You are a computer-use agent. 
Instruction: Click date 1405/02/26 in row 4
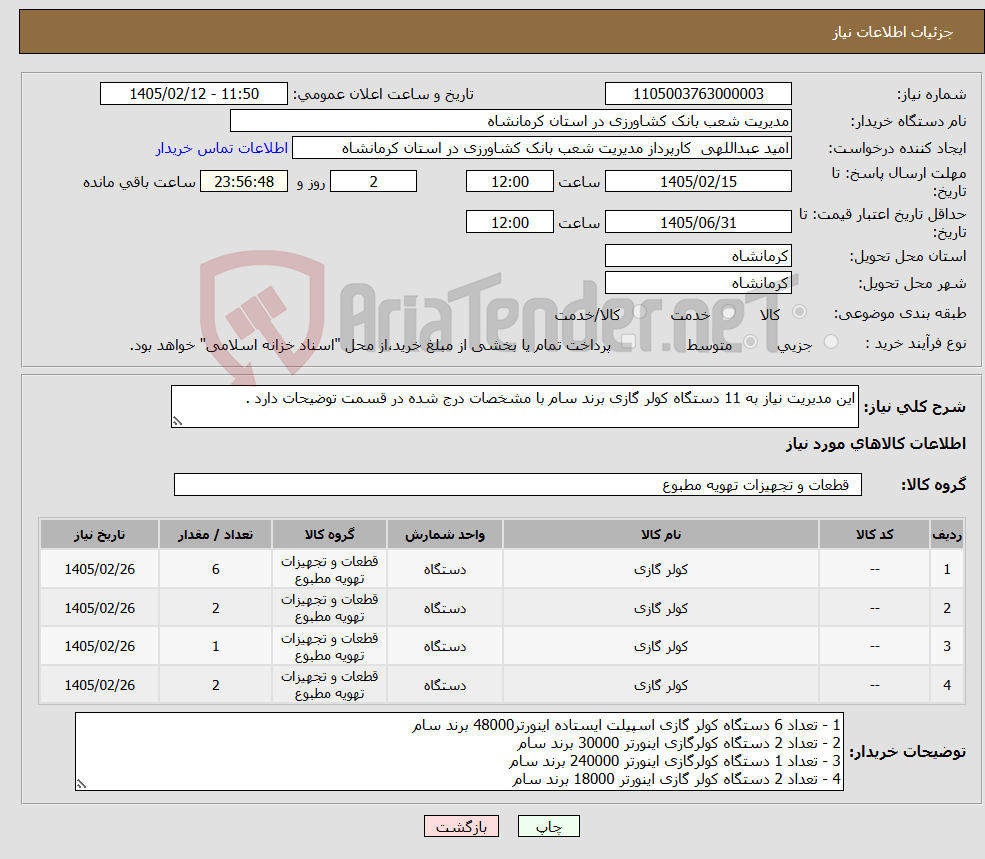(99, 685)
